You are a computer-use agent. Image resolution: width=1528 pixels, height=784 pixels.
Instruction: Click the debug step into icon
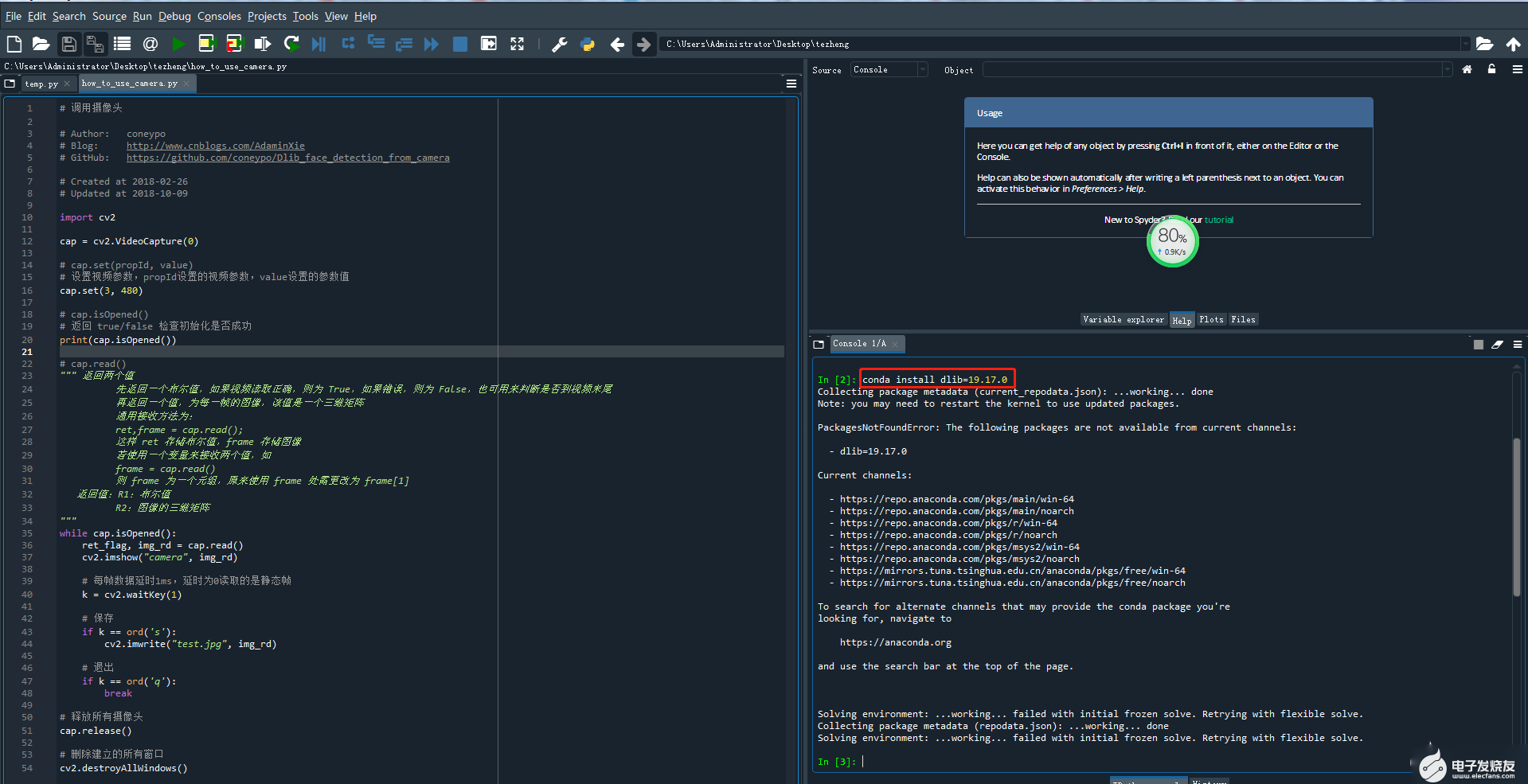pyautogui.click(x=376, y=44)
